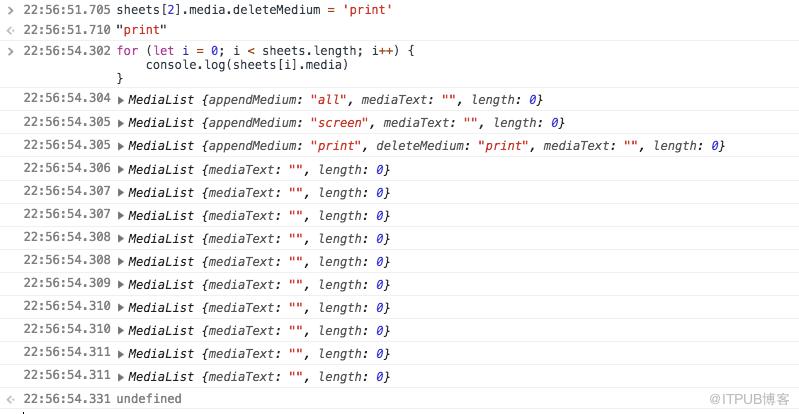The height and width of the screenshot is (414, 799).
Task: Click the "all" appendMedium value
Action: coord(329,100)
